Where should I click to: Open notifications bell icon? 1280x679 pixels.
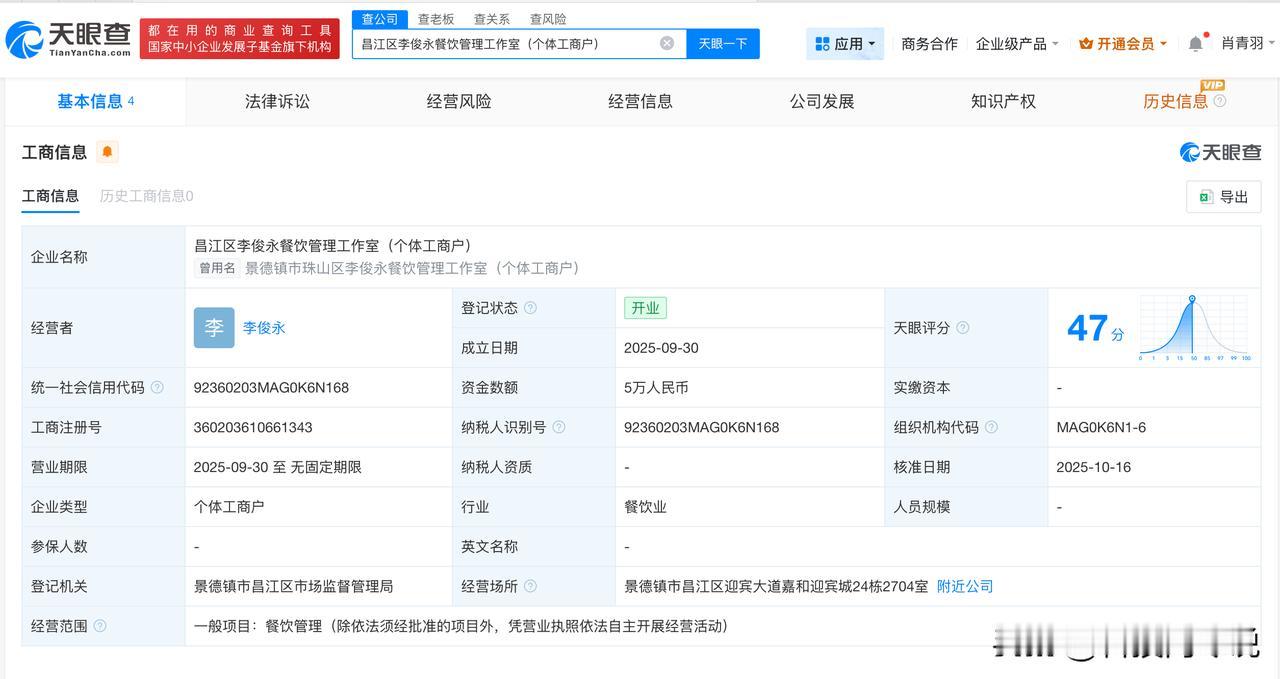[x=1196, y=44]
